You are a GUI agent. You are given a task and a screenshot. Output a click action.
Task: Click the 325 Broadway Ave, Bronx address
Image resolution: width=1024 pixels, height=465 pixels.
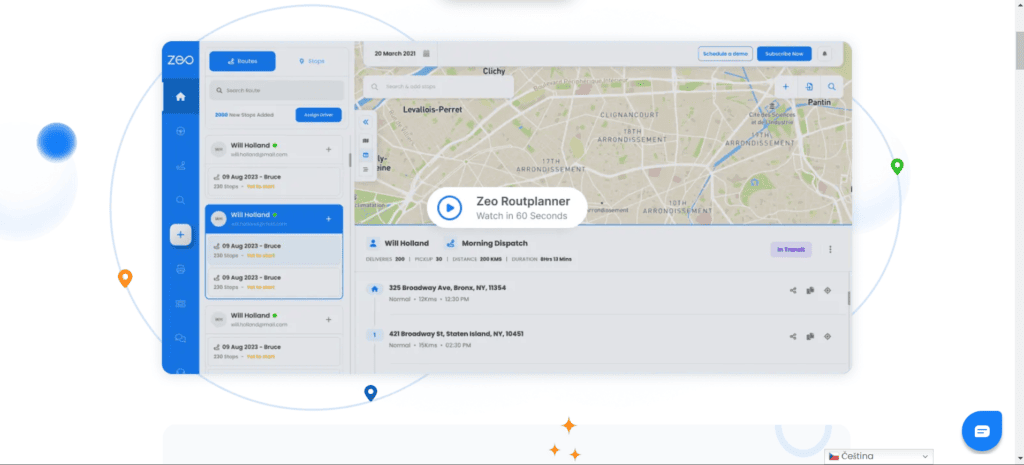447,287
